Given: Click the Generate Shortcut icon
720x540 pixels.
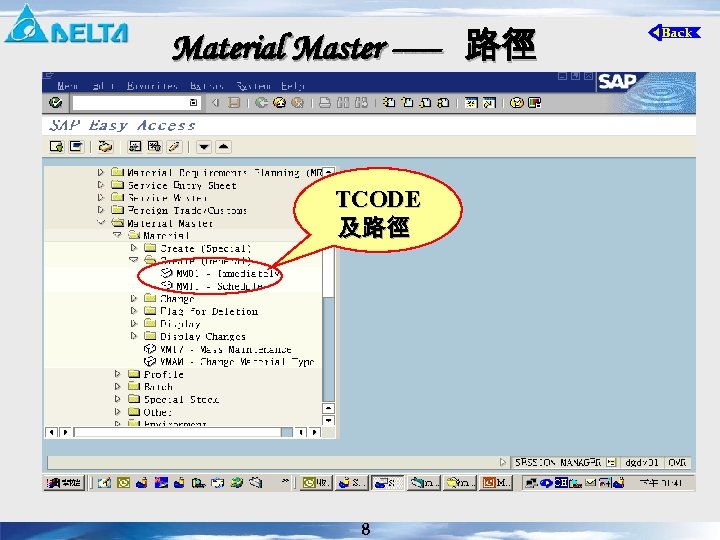Looking at the screenshot, I should click(489, 103).
